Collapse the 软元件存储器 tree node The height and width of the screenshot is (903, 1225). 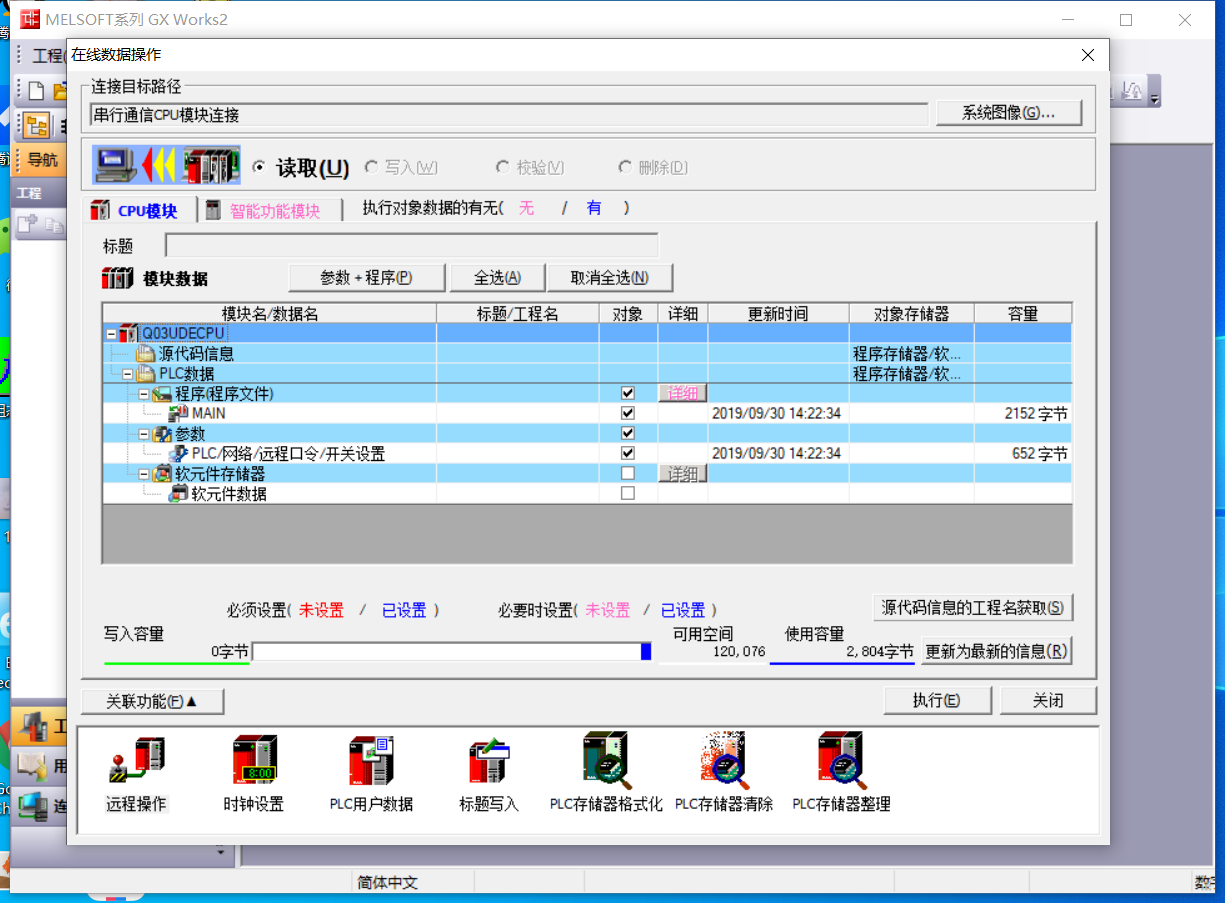pos(143,473)
